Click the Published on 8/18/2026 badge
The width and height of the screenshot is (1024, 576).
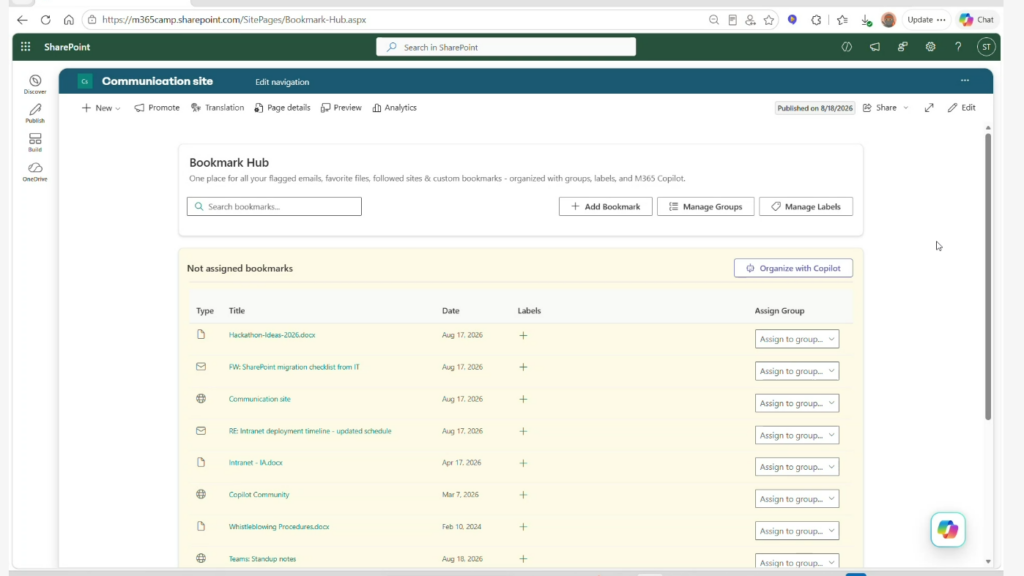[814, 108]
